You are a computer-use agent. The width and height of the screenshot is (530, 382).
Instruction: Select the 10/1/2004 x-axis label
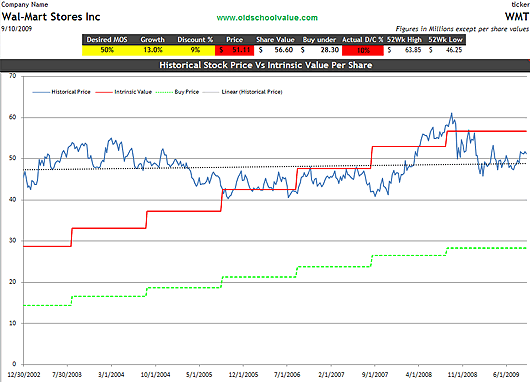pyautogui.click(x=155, y=375)
